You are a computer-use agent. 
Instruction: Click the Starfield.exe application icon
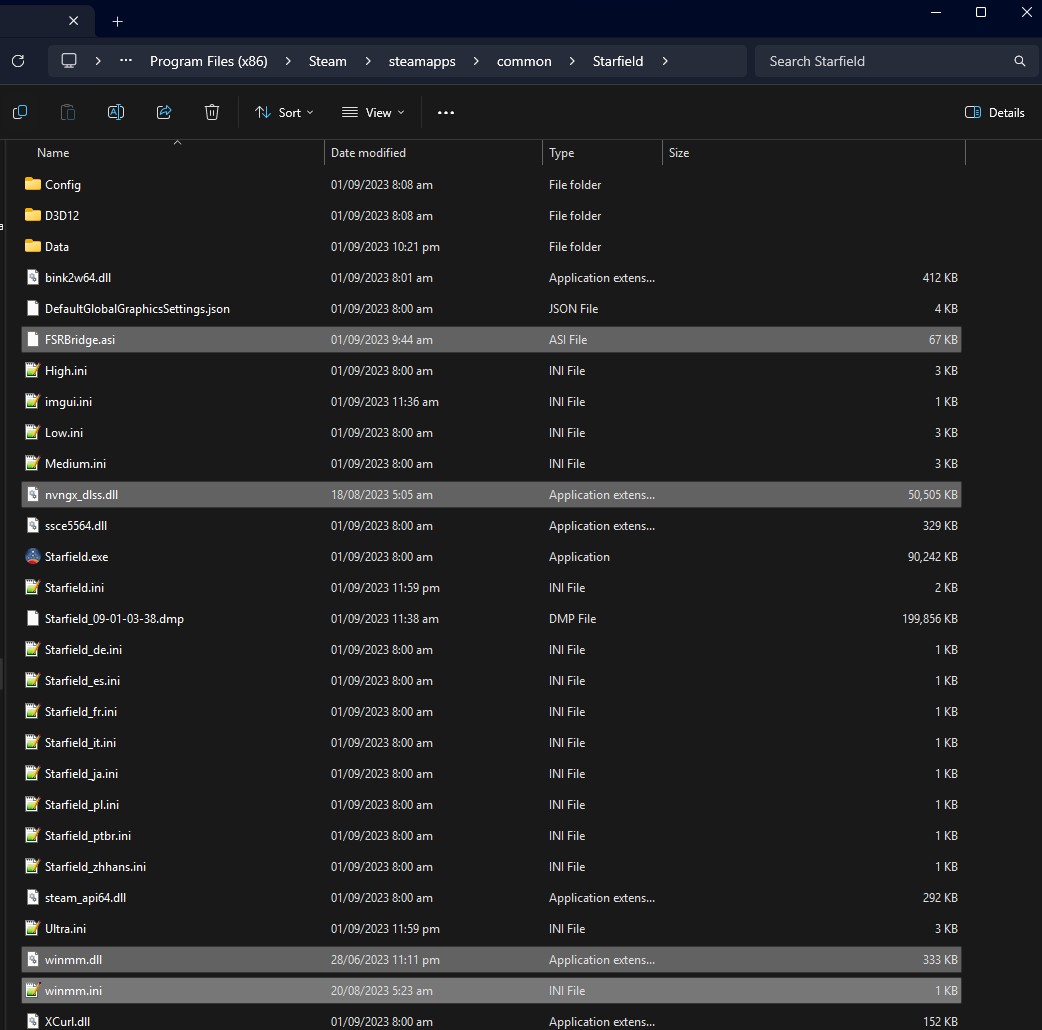pyautogui.click(x=33, y=557)
